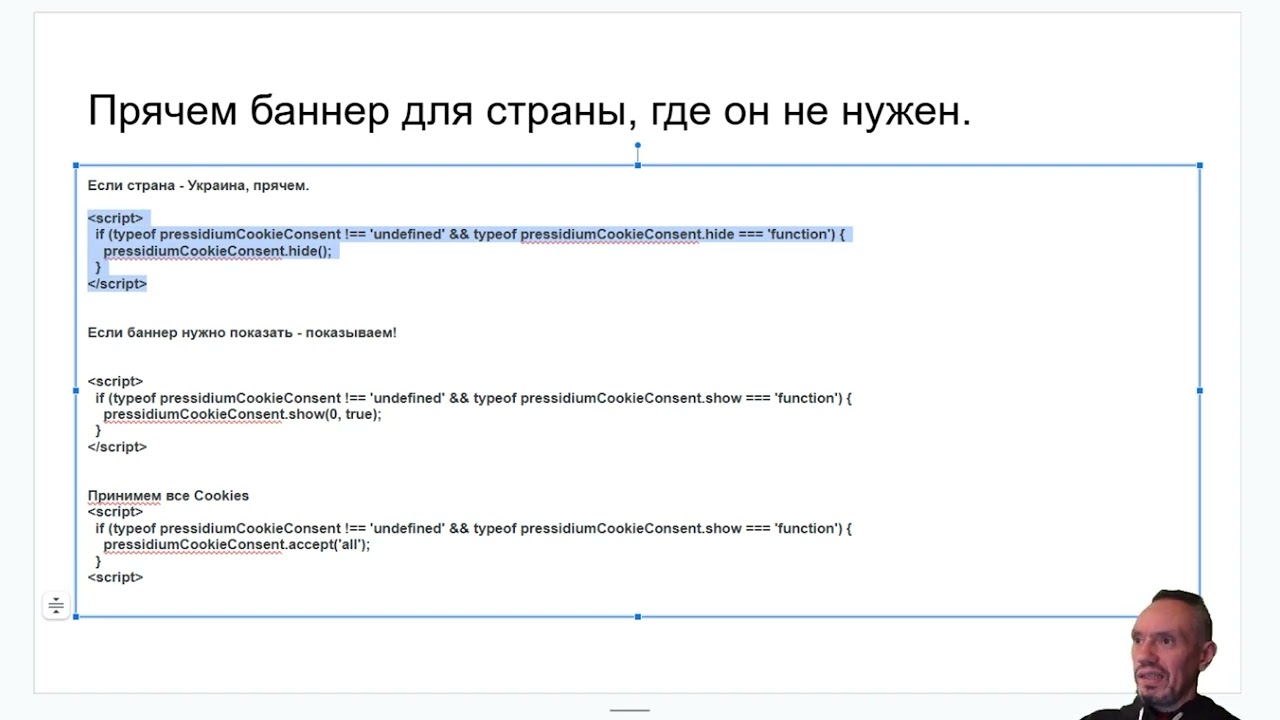The image size is (1280, 720).
Task: Click the highlighted opening '<script>' tag at the top
Action: [x=115, y=218]
